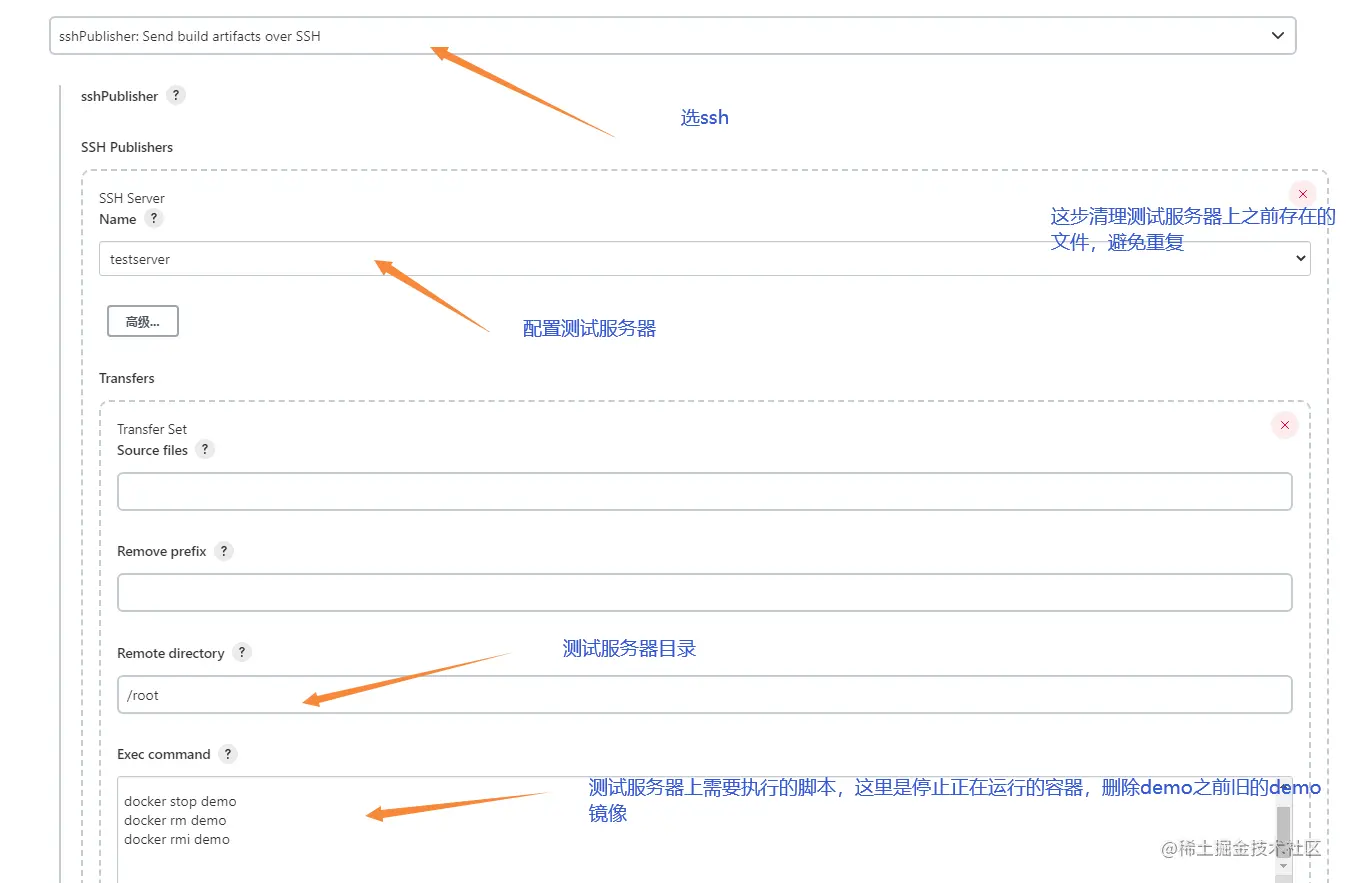The image size is (1346, 883).
Task: Click the Exec command textarea scrollbar
Action: click(x=1283, y=830)
